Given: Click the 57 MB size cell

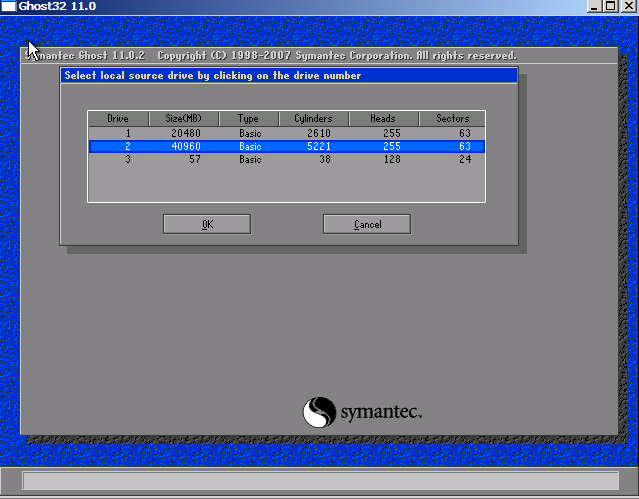Looking at the screenshot, I should coord(195,159).
